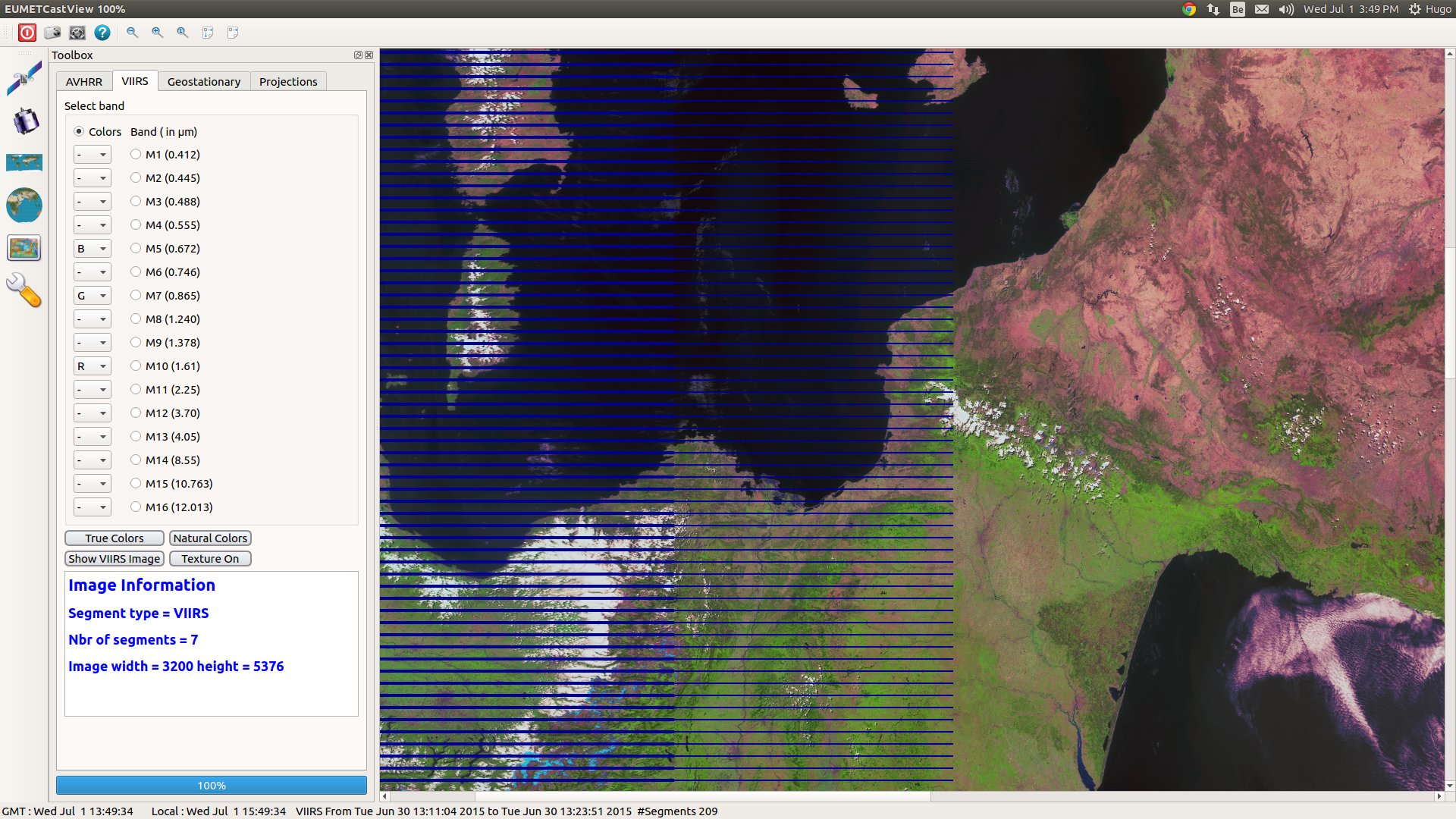Switch to the Geostationary tab
This screenshot has height=819, width=1456.
tap(204, 81)
